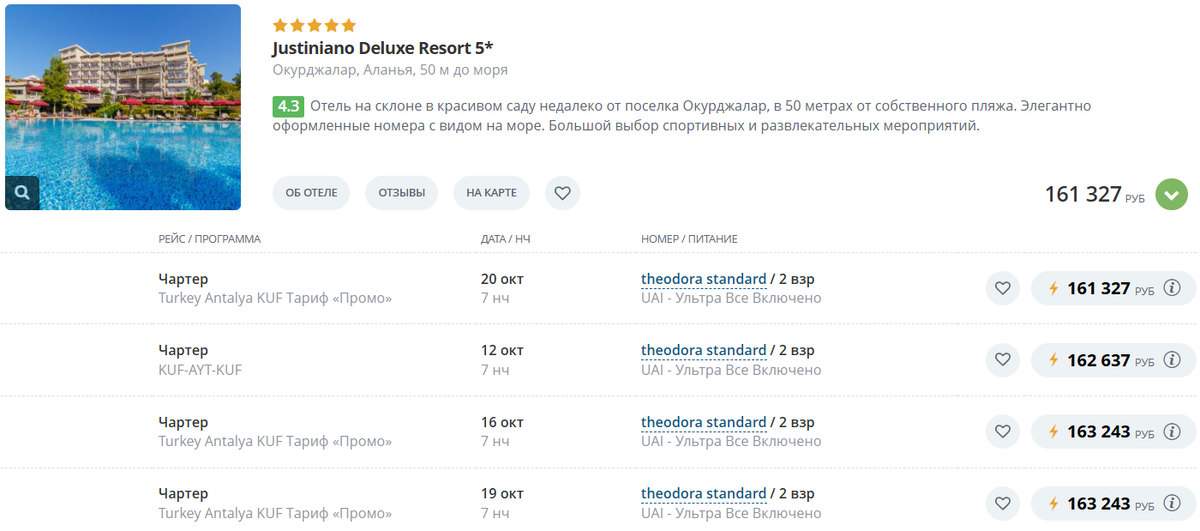Open theodora standard link for 16 окт
The height and width of the screenshot is (531, 1200).
pos(704,422)
